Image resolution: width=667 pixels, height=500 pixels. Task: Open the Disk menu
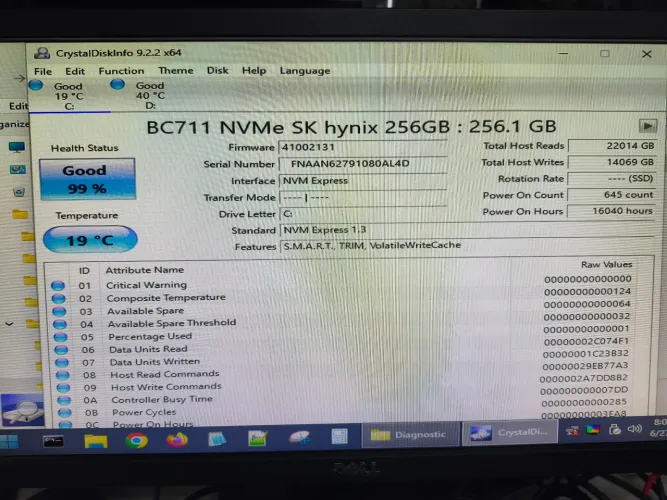(x=217, y=70)
